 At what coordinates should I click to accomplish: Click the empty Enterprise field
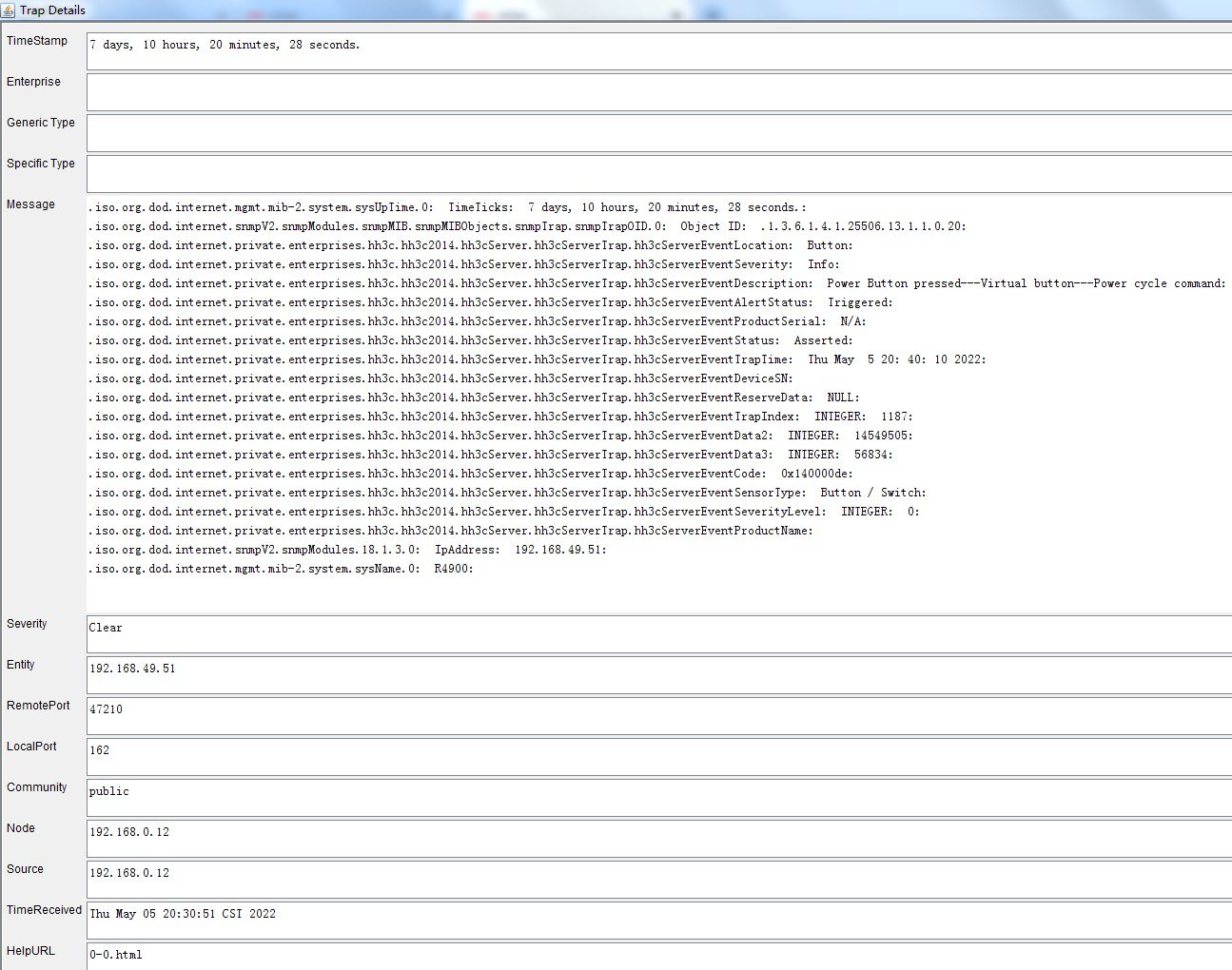pyautogui.click(x=659, y=92)
